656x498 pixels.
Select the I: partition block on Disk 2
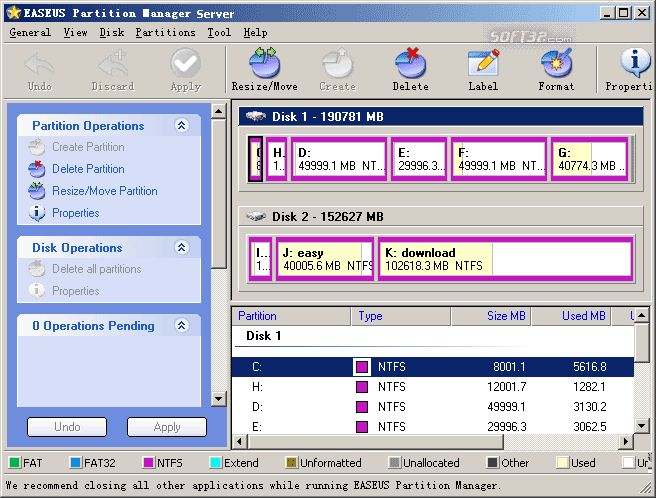(x=260, y=259)
